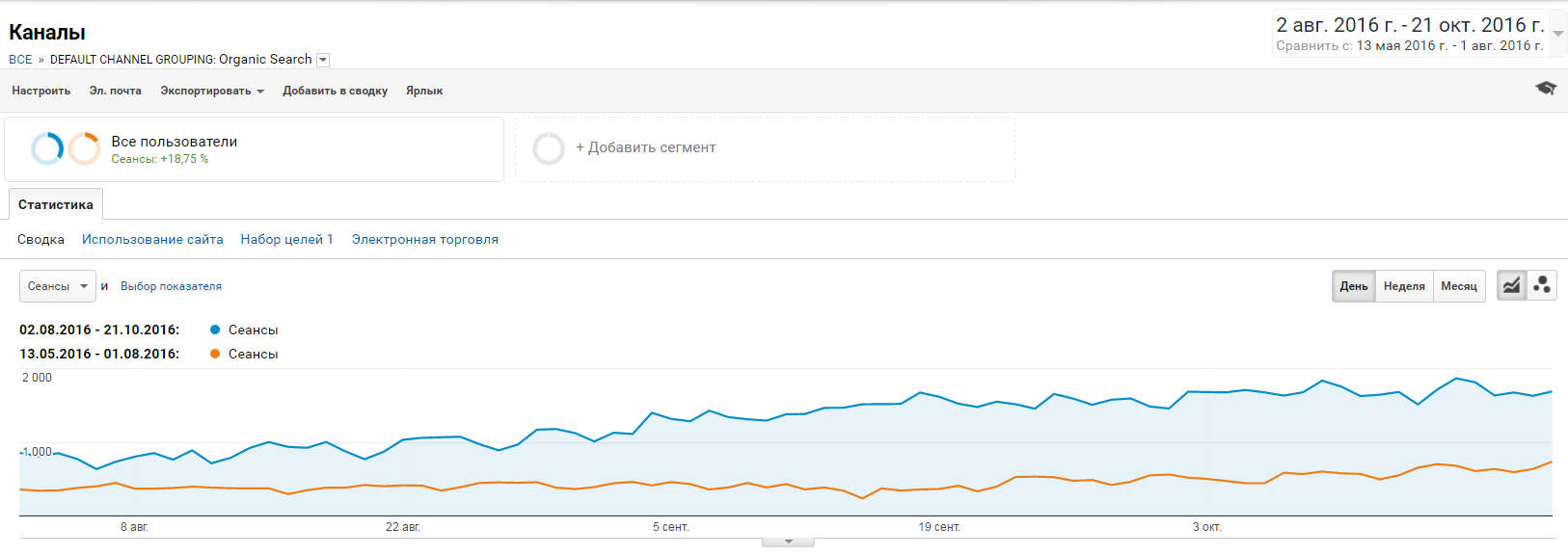Open the graduation cap education icon

click(1546, 89)
